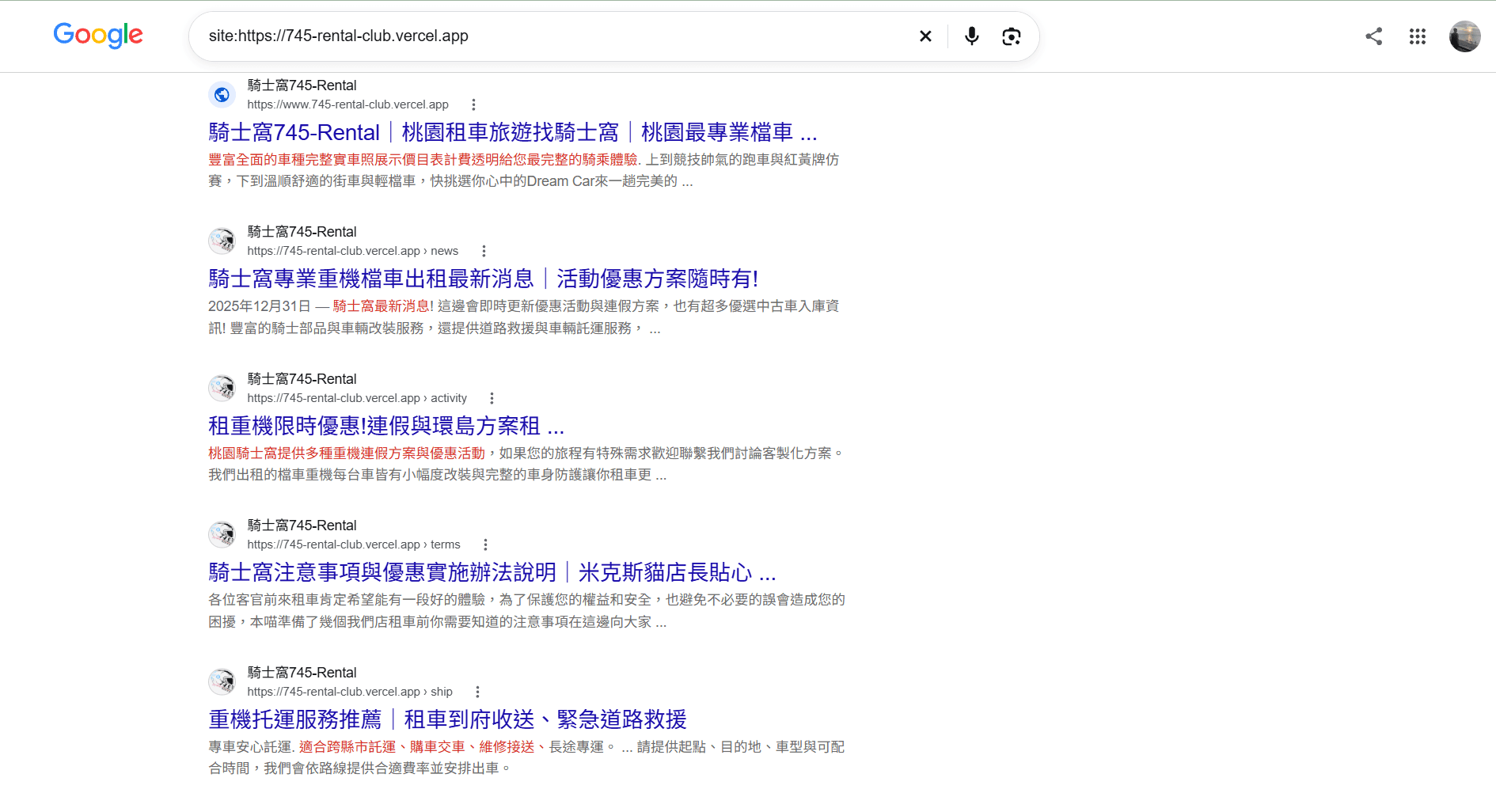
Task: Click the share icon in header
Action: [1374, 36]
